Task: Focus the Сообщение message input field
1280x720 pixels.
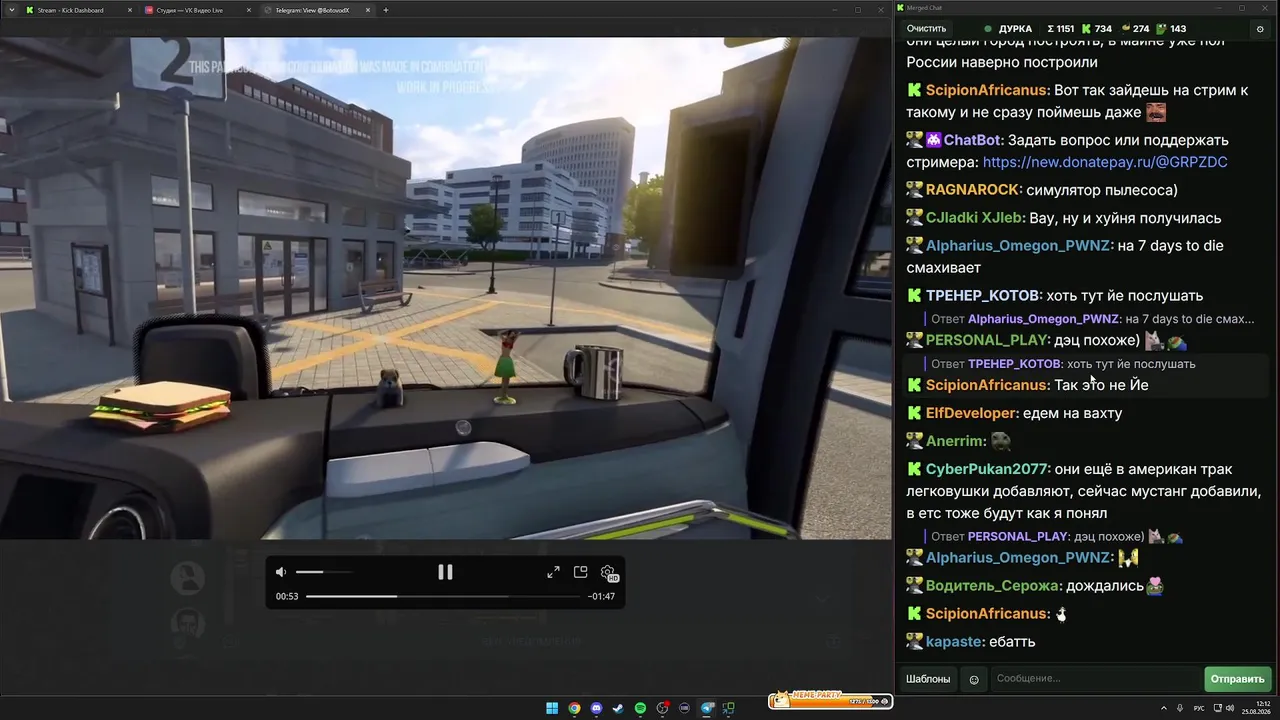Action: 1095,679
